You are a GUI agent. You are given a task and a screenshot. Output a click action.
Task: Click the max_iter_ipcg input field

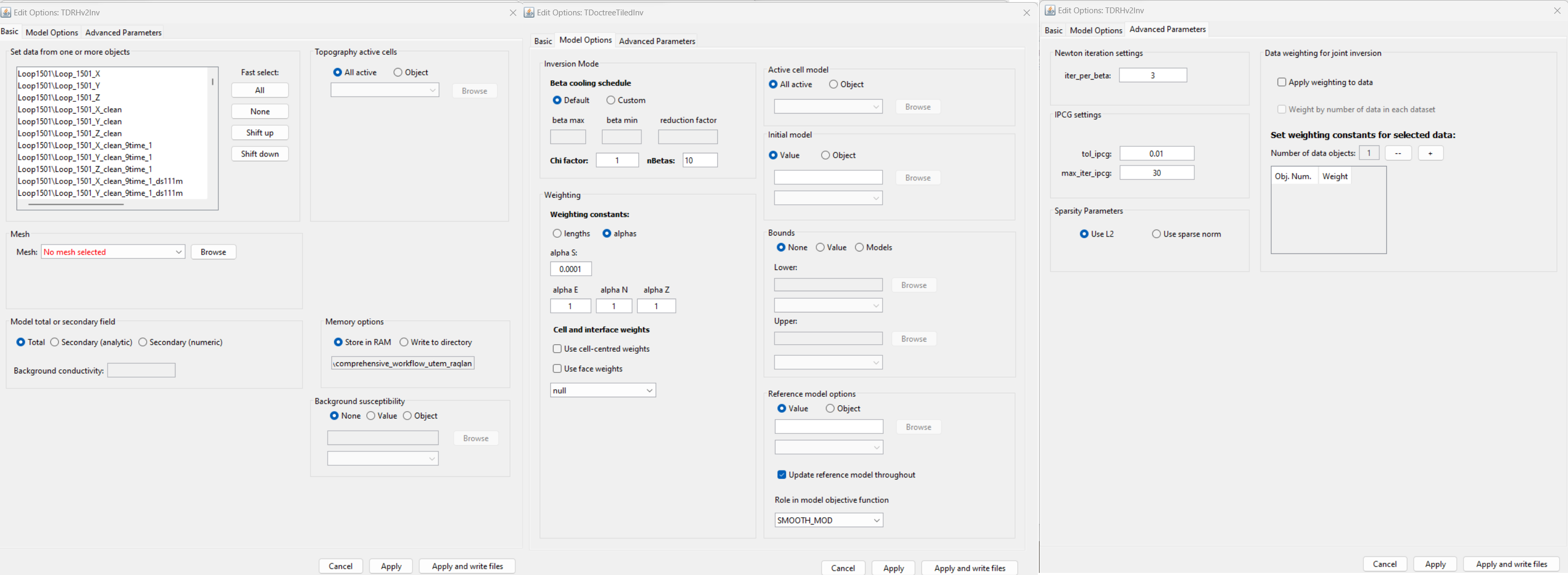tap(1157, 173)
